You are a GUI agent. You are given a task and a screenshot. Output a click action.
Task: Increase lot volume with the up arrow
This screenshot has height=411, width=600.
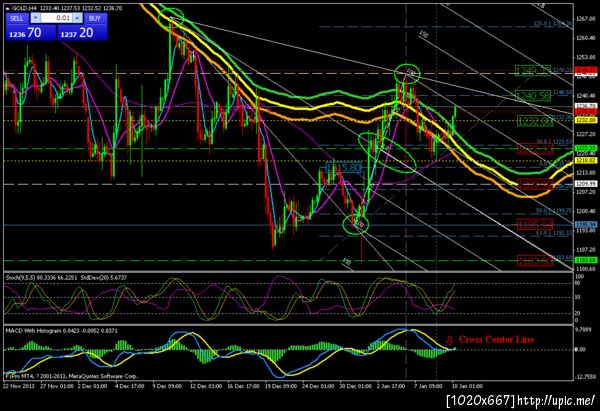pyautogui.click(x=78, y=18)
